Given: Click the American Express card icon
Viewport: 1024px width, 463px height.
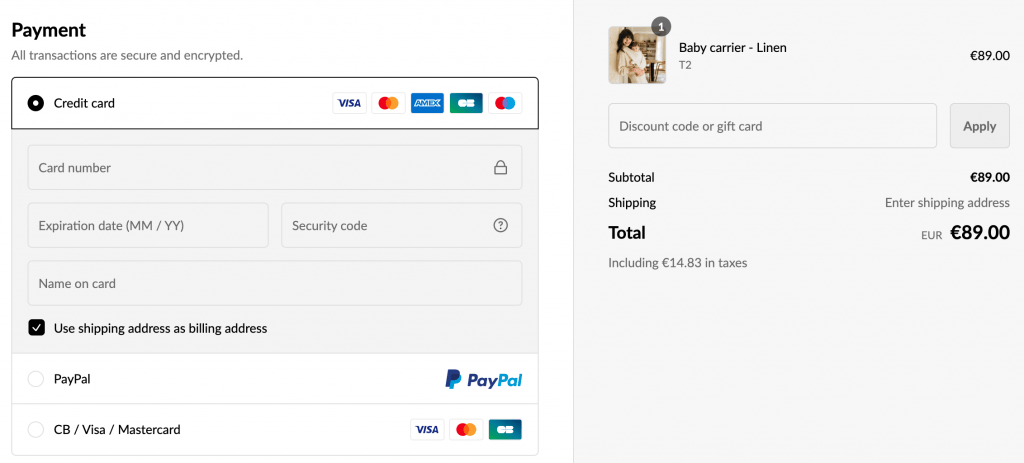Looking at the screenshot, I should 427,103.
